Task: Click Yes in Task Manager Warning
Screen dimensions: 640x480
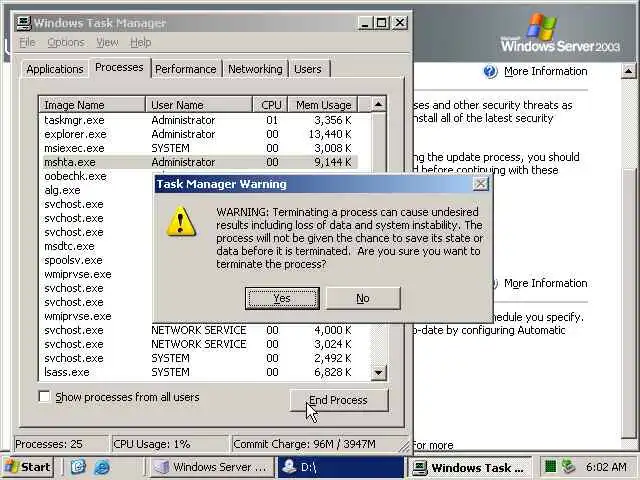Action: [282, 298]
